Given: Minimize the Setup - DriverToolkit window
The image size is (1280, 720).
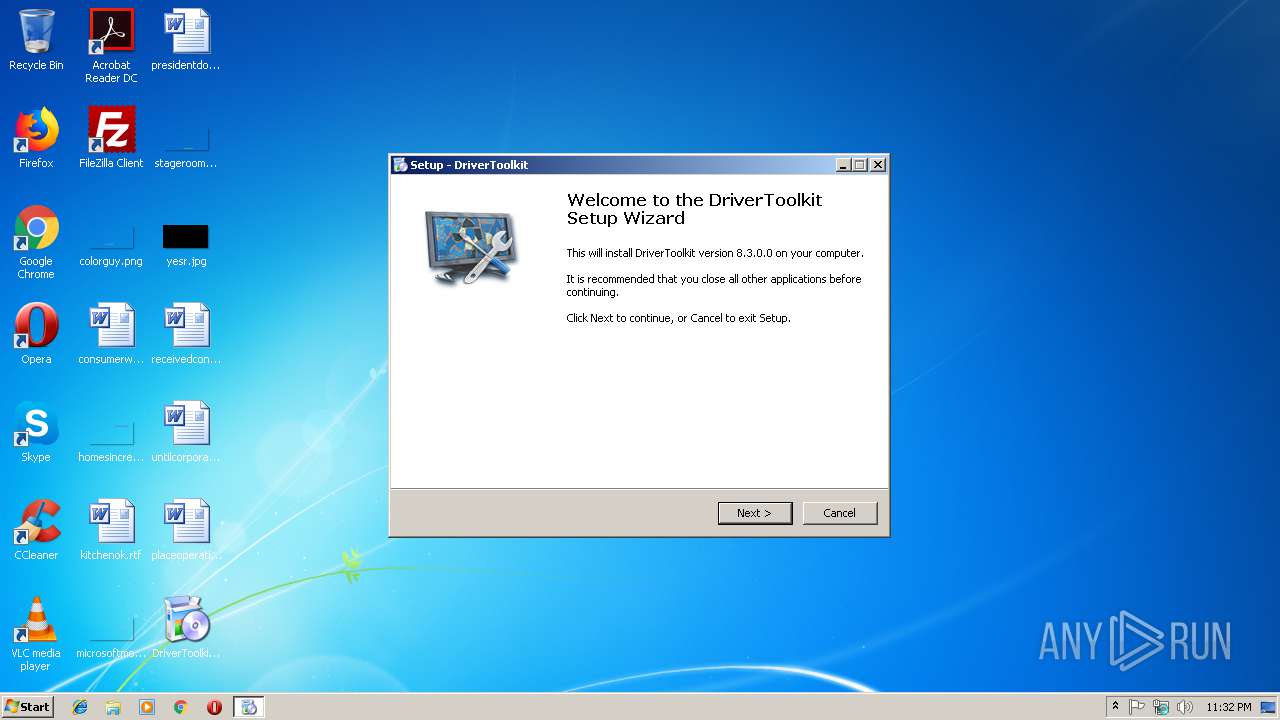Looking at the screenshot, I should tap(843, 165).
